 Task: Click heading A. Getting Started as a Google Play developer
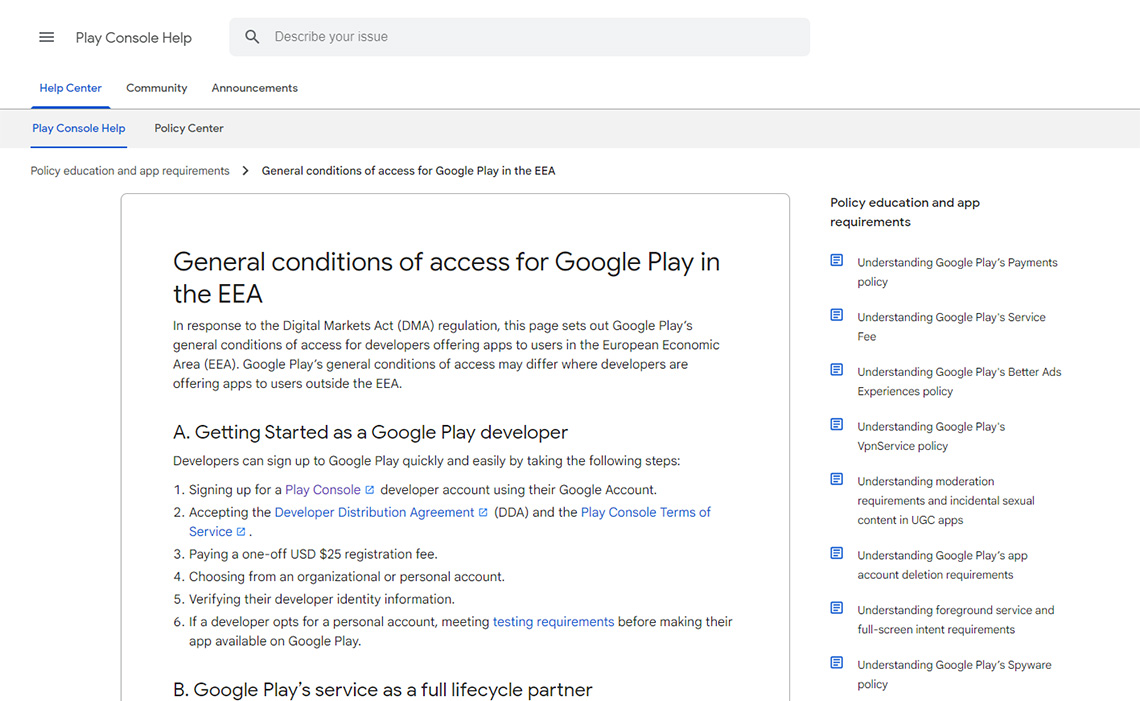point(370,433)
